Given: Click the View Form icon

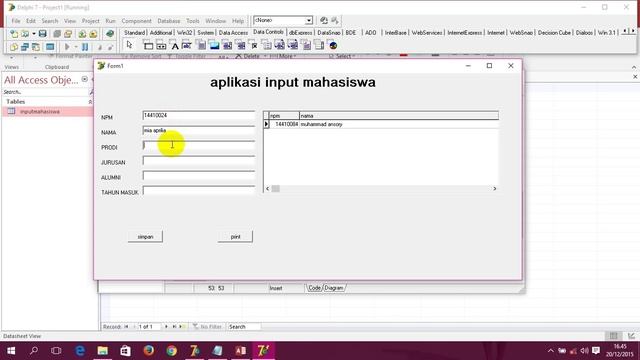Looking at the screenshot, I should [25, 47].
